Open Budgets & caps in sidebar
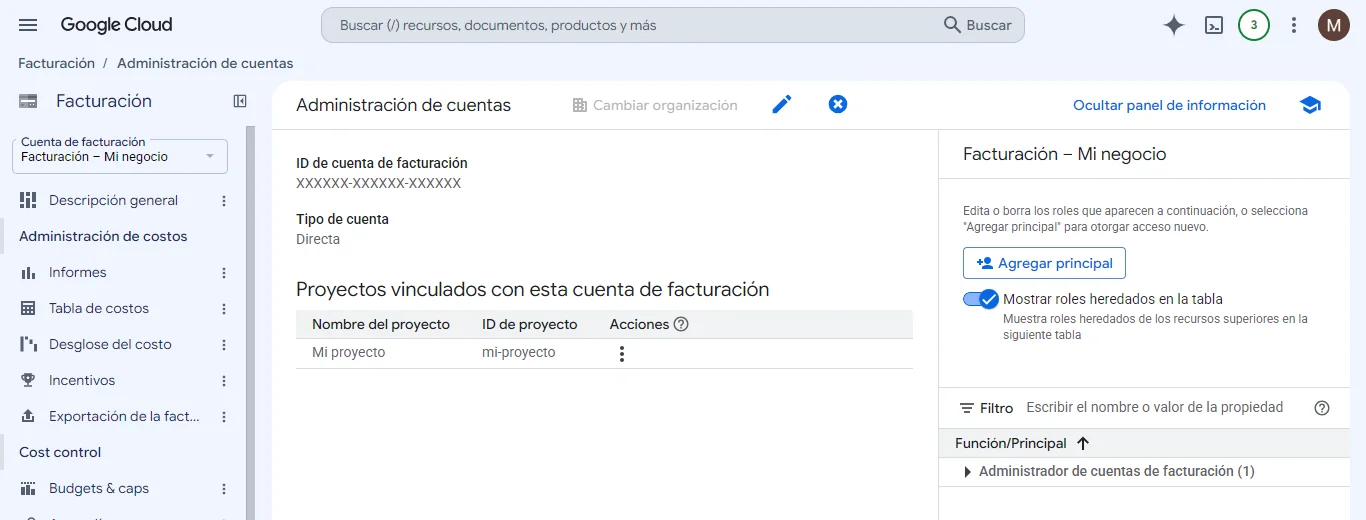The height and width of the screenshot is (520, 1366). coord(99,488)
